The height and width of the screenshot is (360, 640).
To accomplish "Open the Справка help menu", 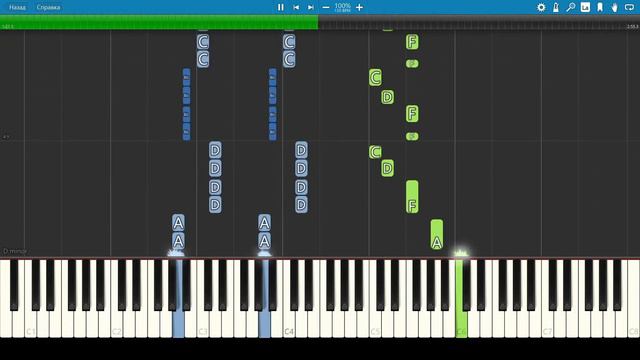I will 48,7.
